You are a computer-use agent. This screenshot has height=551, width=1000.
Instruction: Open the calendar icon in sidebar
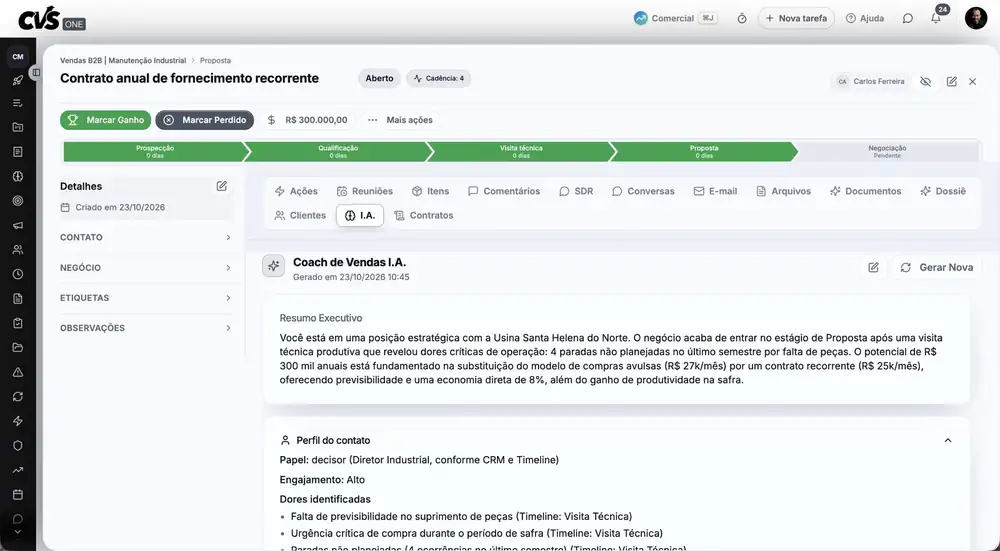click(18, 494)
